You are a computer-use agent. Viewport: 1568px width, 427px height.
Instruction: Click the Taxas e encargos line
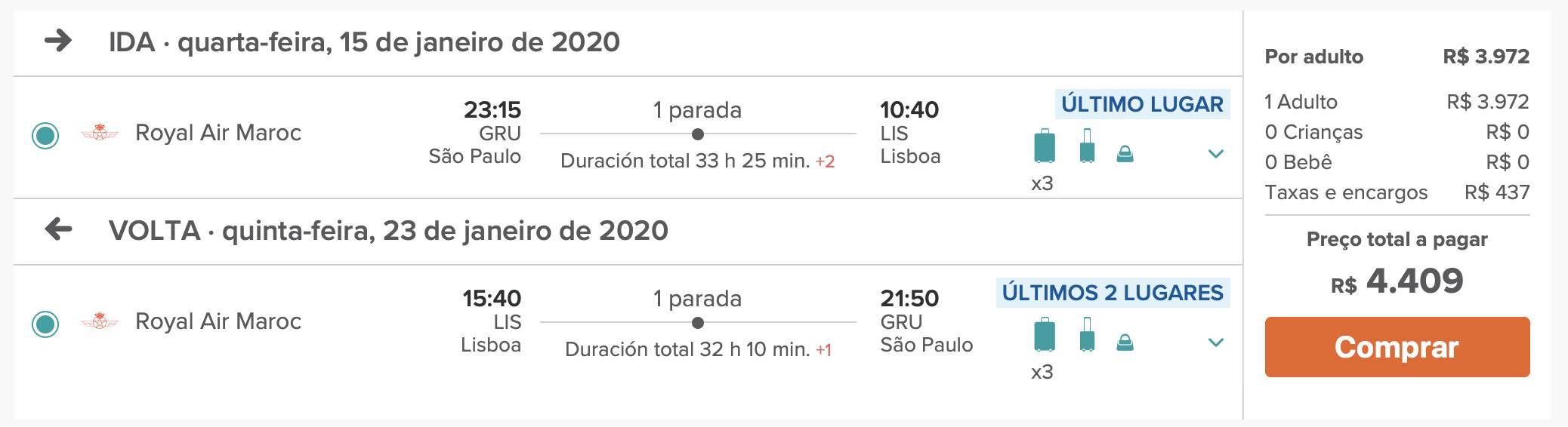click(x=1397, y=192)
